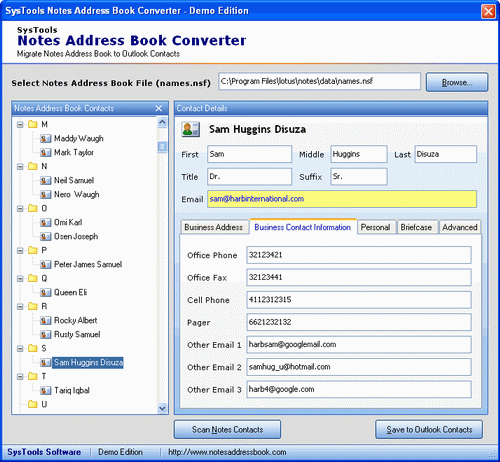Viewport: 500px width, 462px height.
Task: Click the Other Email 2 field
Action: pos(359,367)
